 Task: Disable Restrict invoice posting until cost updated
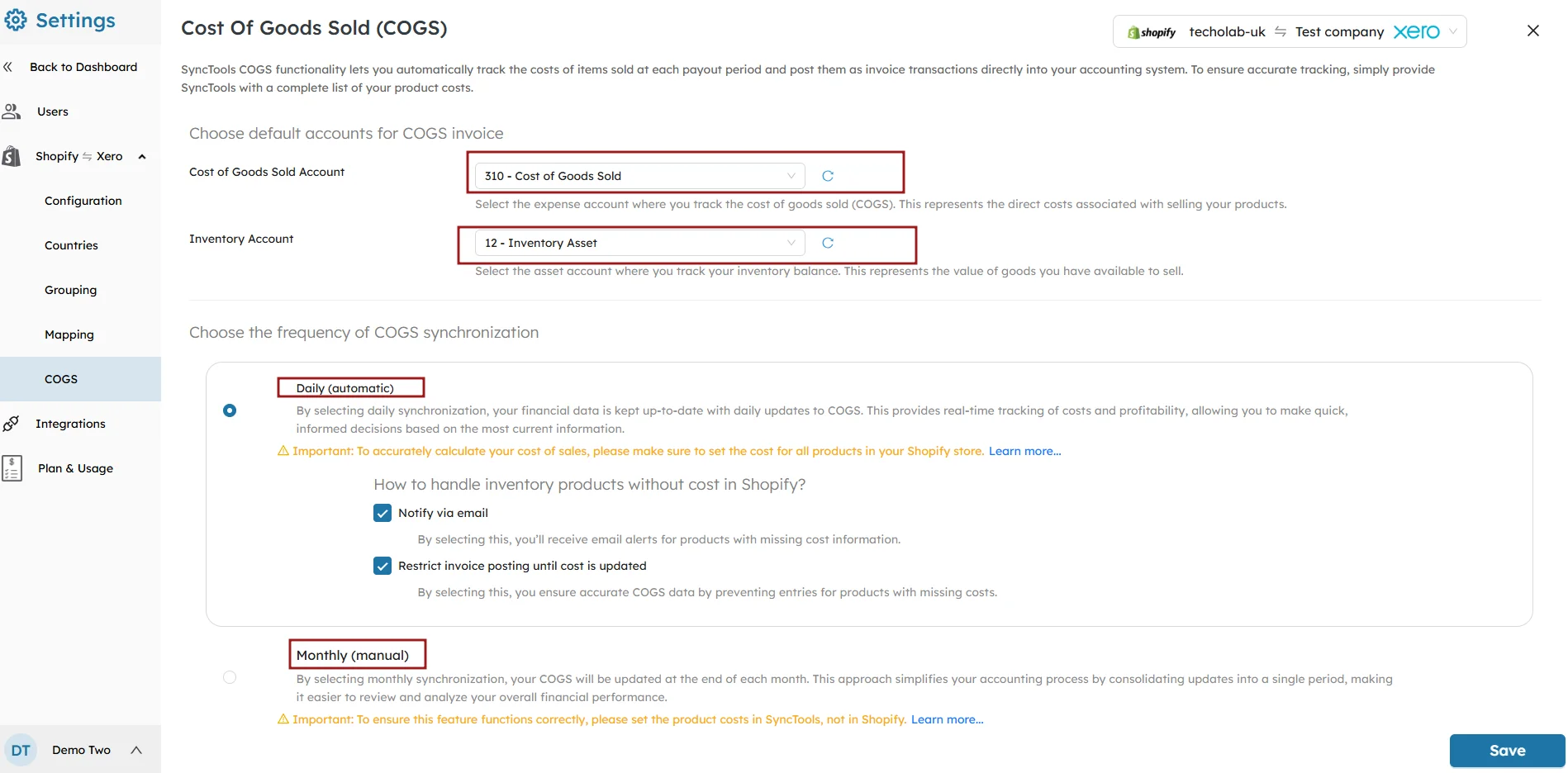pyautogui.click(x=382, y=566)
